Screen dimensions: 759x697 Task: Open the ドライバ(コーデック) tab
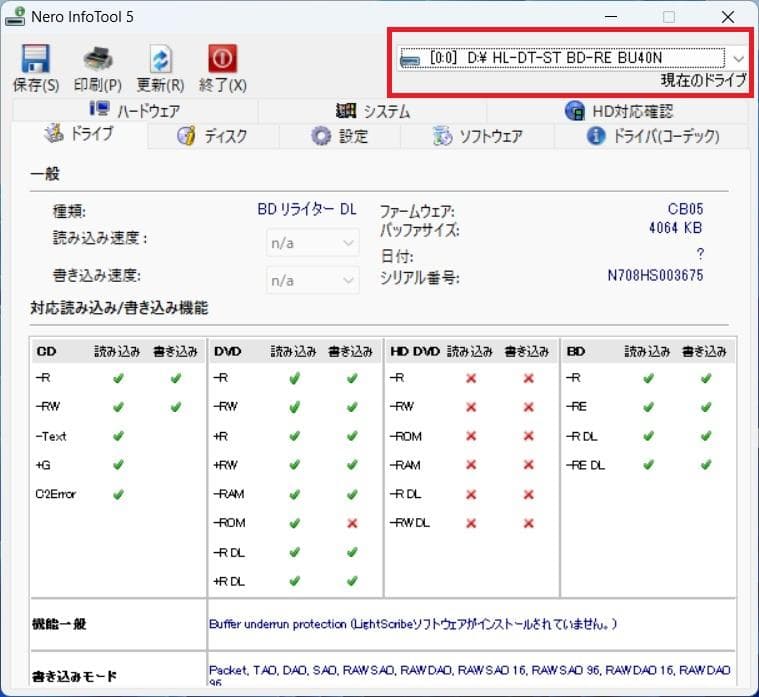(653, 136)
